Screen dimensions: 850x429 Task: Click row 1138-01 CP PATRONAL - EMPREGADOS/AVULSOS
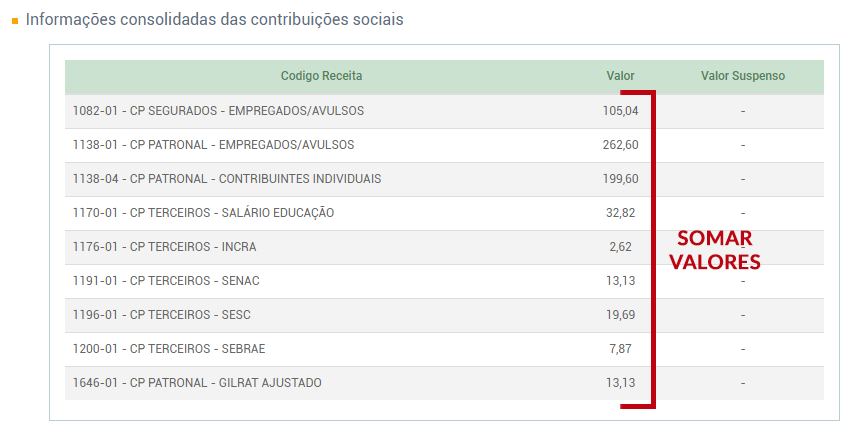pos(213,145)
